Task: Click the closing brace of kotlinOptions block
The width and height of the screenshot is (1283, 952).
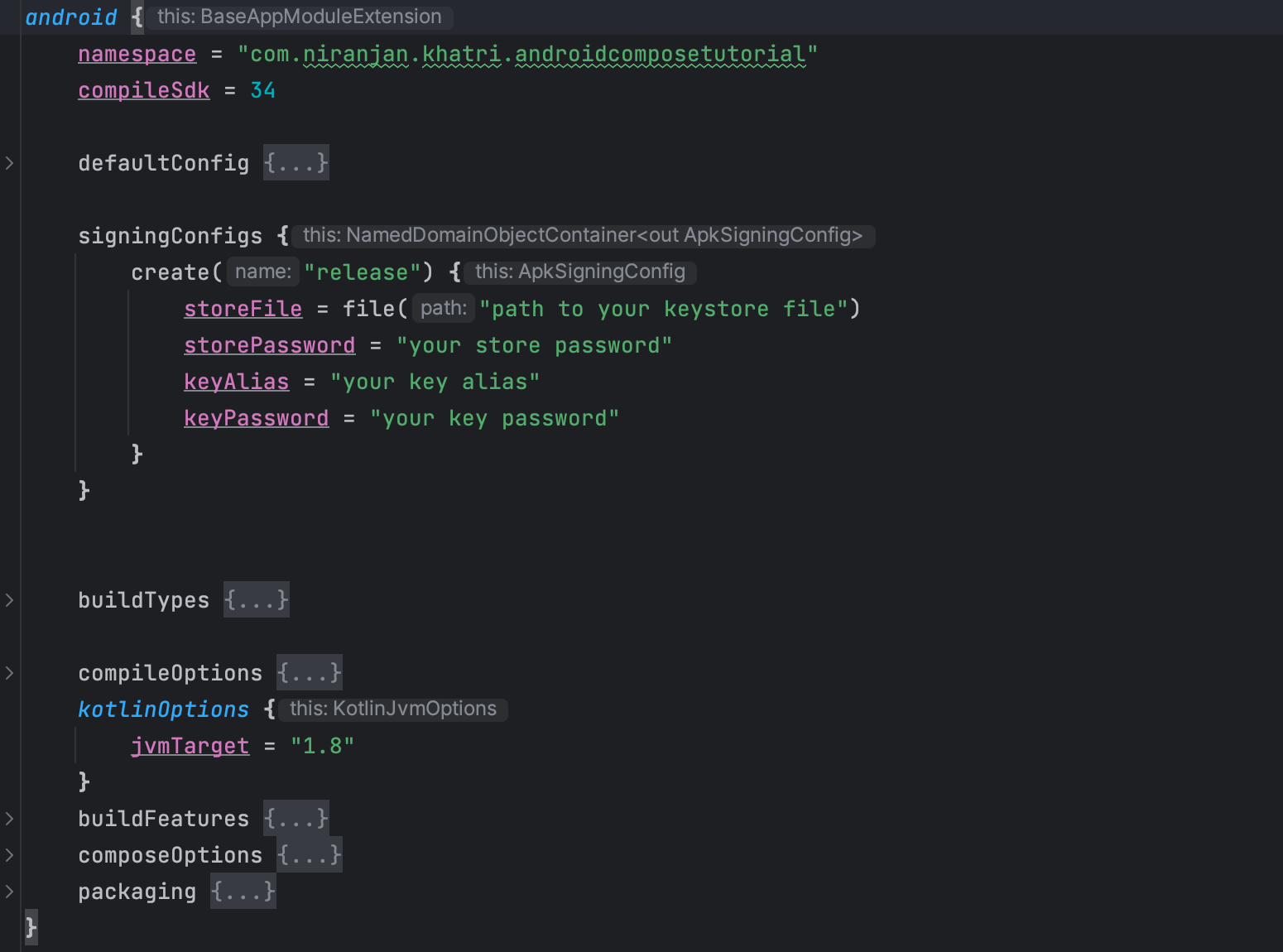Action: click(x=84, y=782)
